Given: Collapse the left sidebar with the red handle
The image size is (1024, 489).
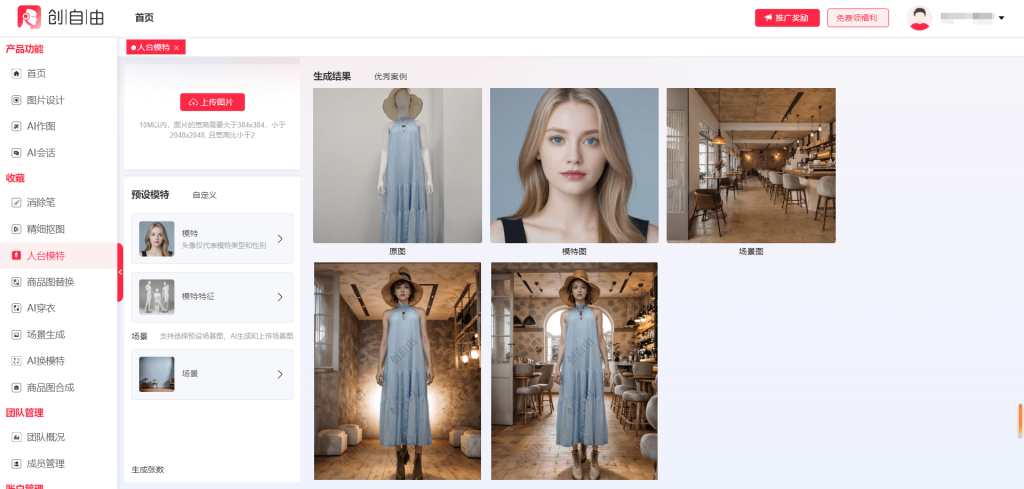Looking at the screenshot, I should pyautogui.click(x=120, y=272).
